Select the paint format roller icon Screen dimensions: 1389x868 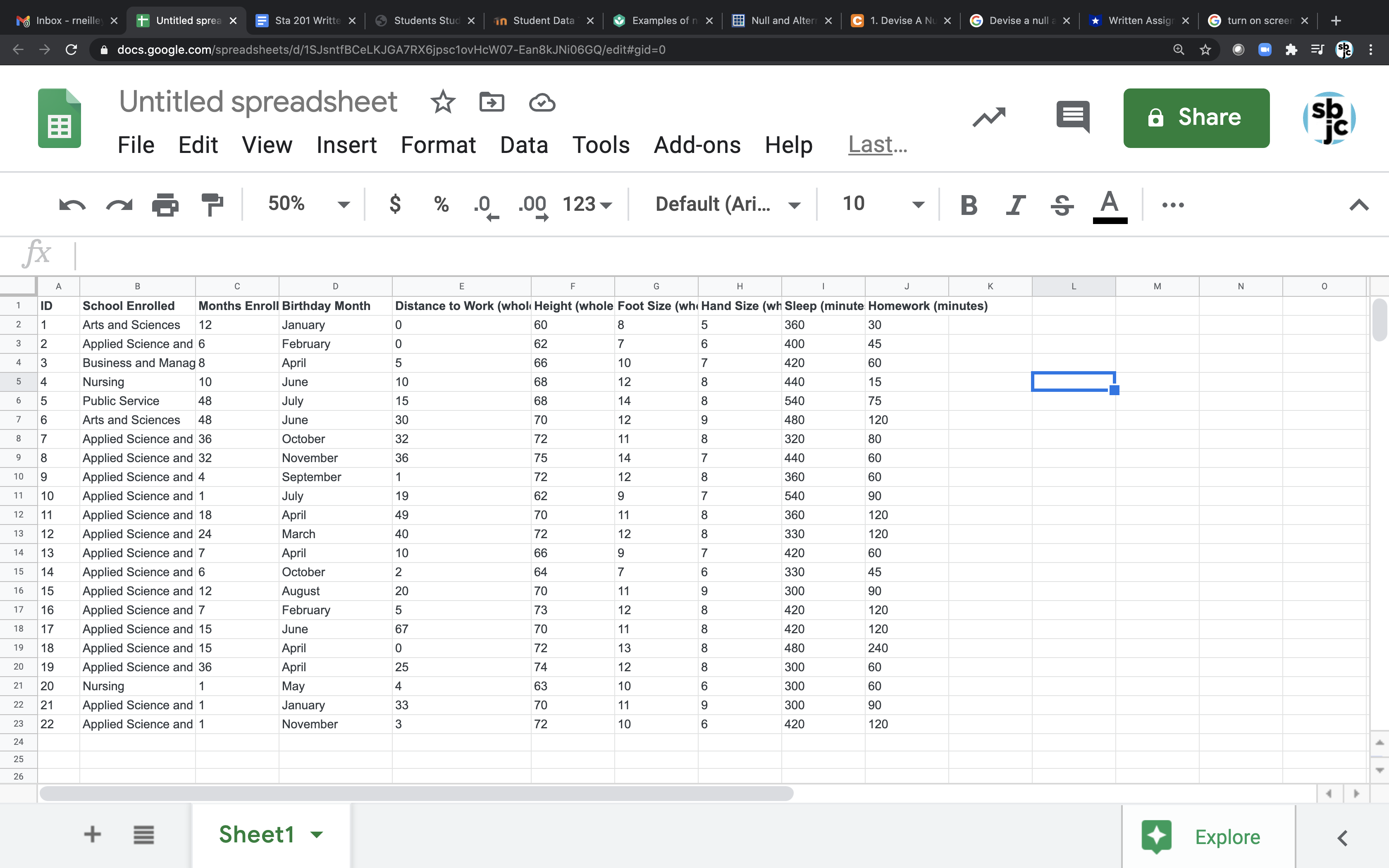tap(212, 205)
